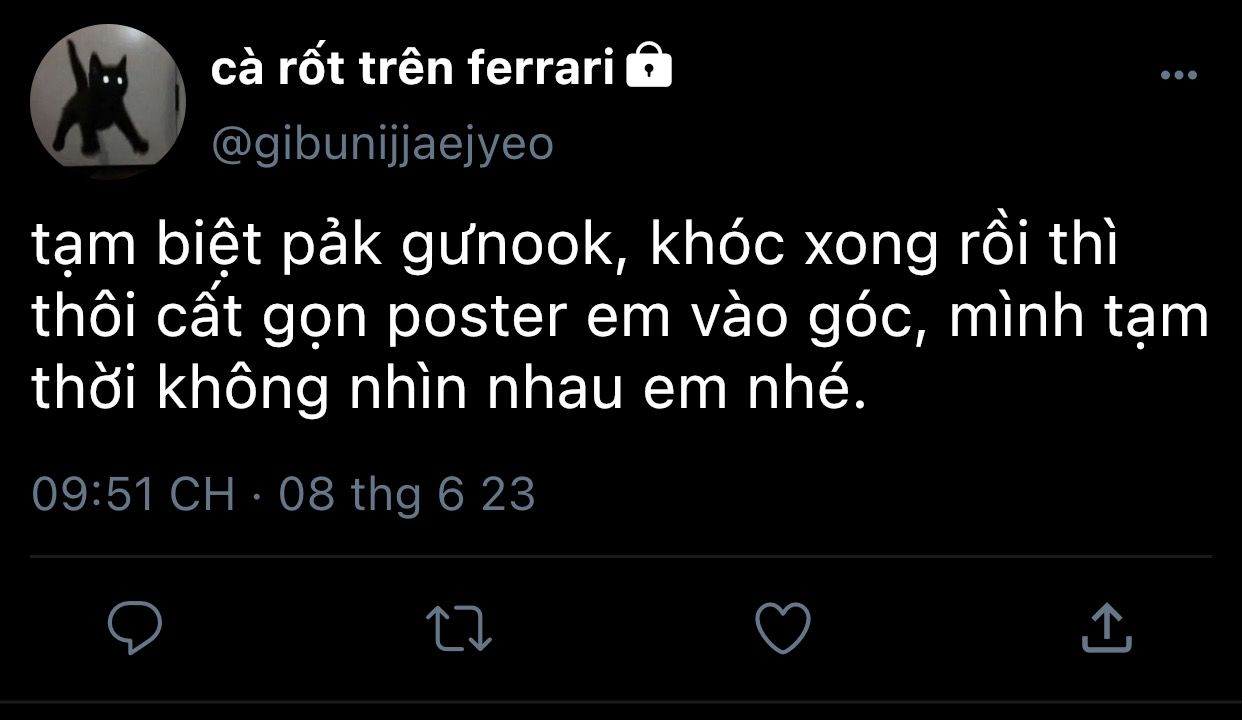This screenshot has width=1242, height=720.
Task: Click the retweet arrows icon
Action: click(459, 628)
